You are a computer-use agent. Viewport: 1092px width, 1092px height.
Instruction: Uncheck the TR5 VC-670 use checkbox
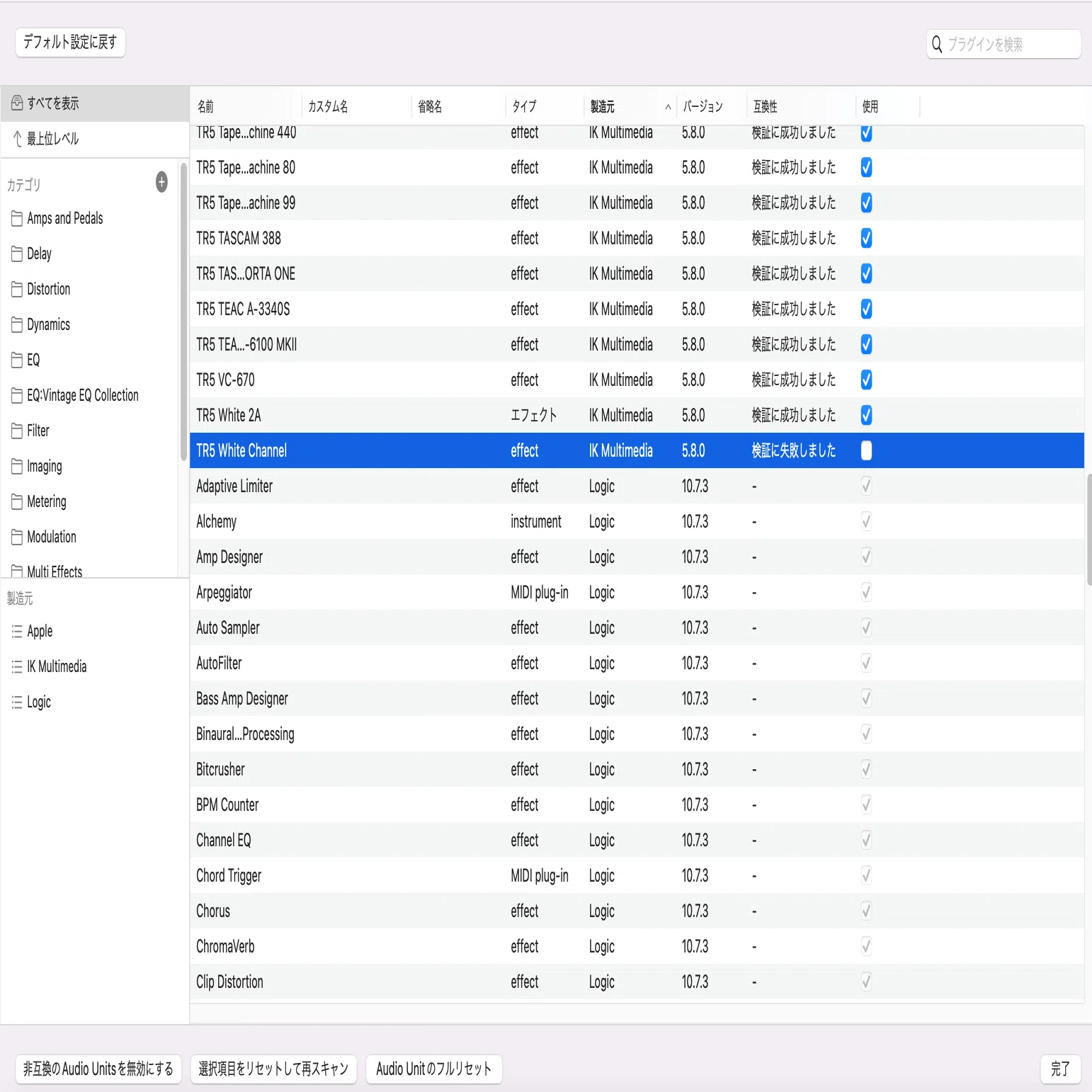[x=866, y=380]
